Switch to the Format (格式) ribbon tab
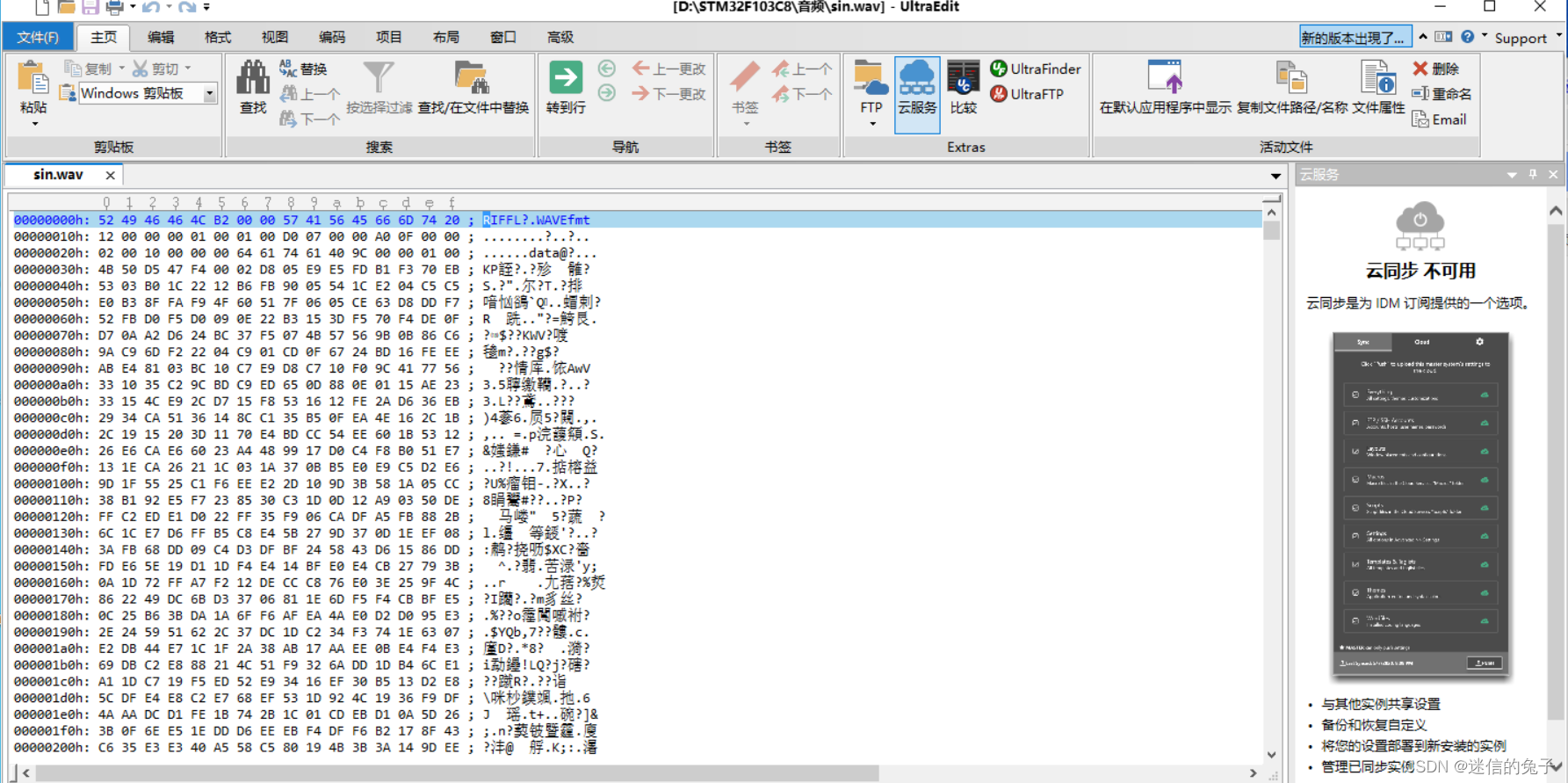 pos(218,37)
